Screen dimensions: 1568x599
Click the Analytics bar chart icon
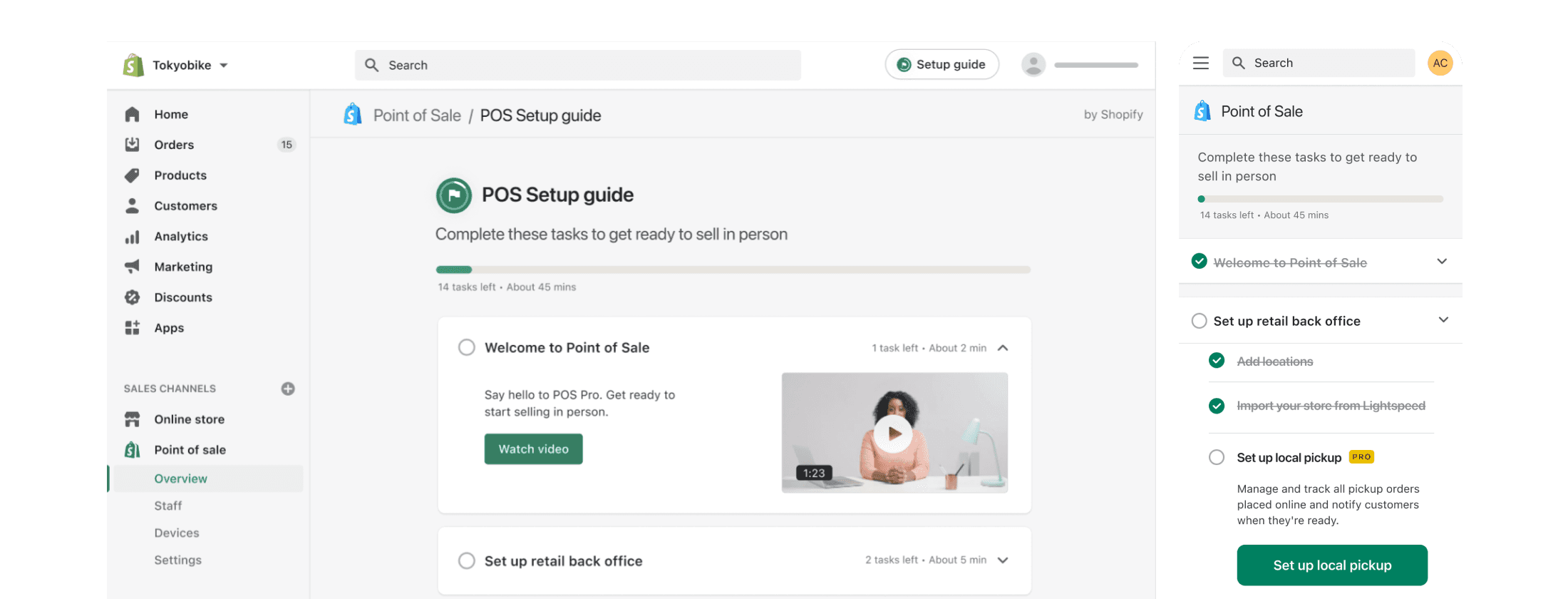[x=132, y=237]
